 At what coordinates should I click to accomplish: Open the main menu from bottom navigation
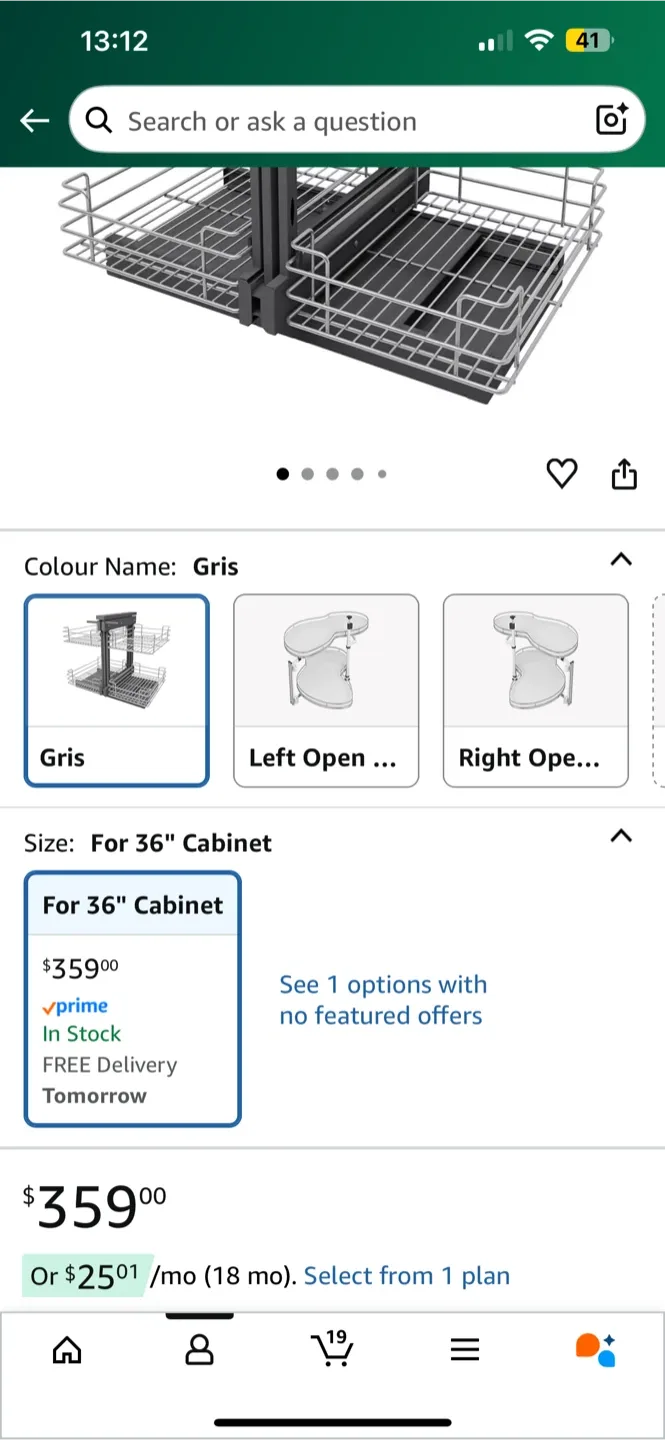[x=465, y=1350]
